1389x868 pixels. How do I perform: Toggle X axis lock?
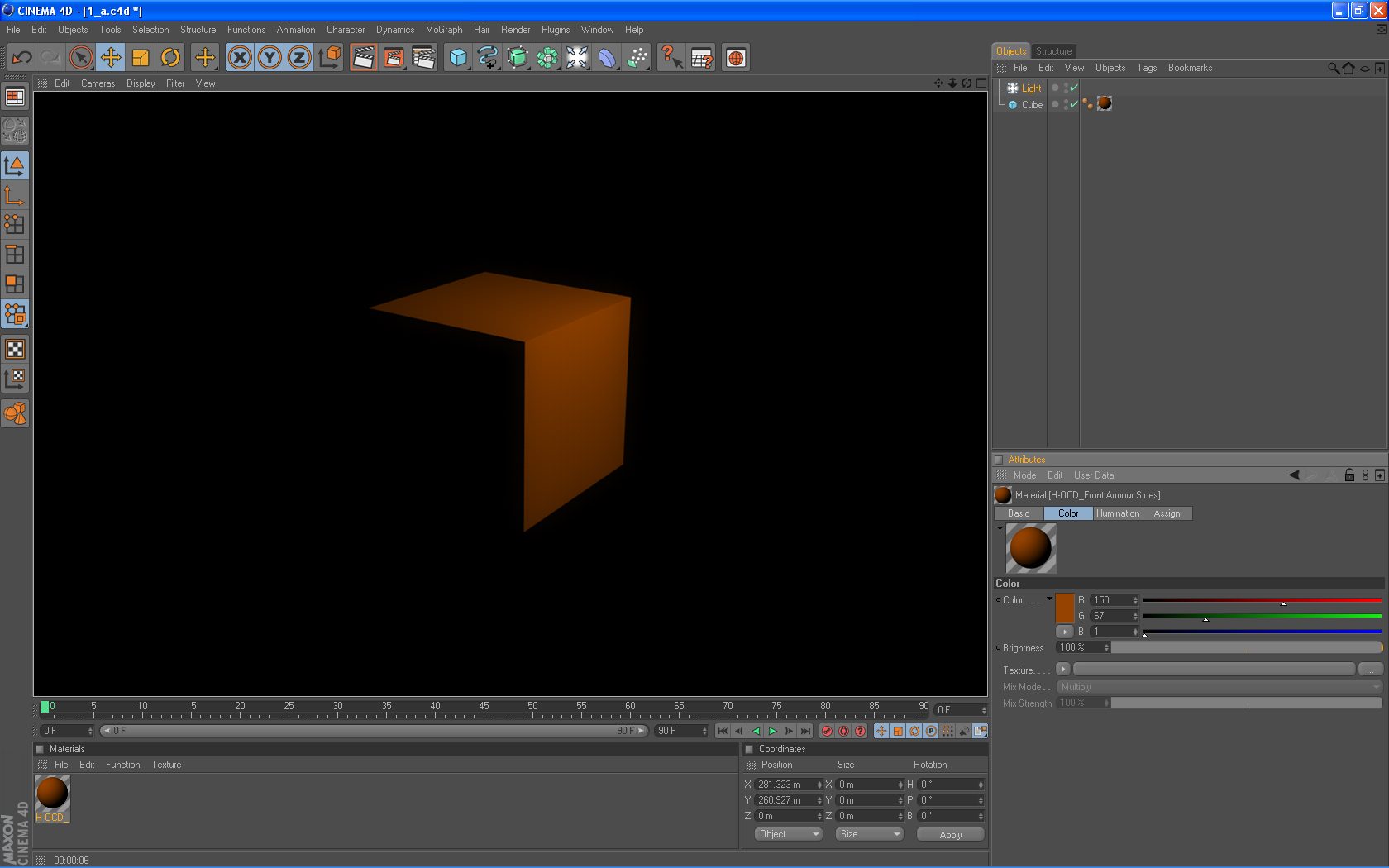pyautogui.click(x=240, y=58)
